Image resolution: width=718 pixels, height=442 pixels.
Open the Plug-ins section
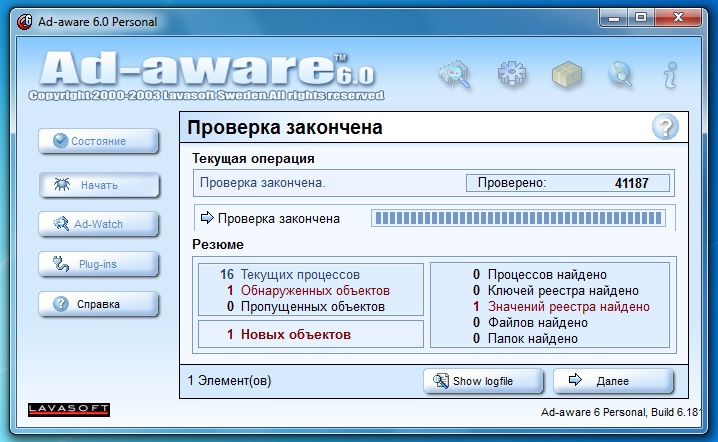[98, 264]
